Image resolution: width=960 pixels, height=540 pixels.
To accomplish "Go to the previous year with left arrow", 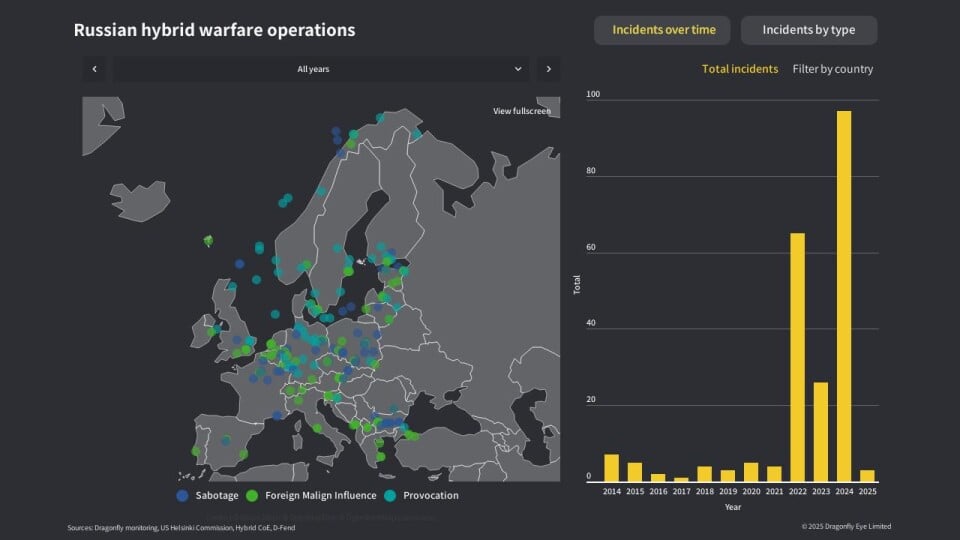I will 95,69.
